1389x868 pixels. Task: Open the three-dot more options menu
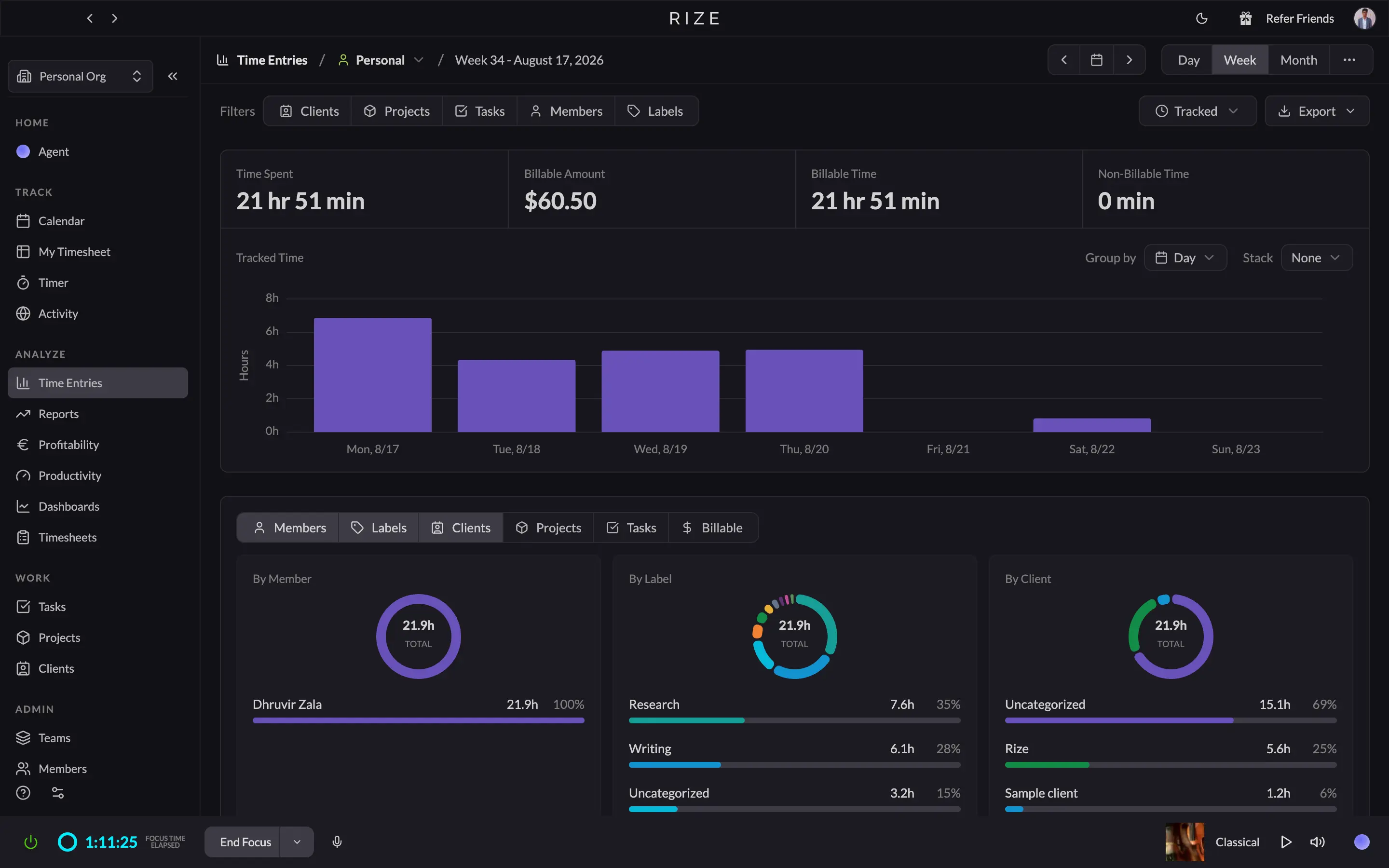tap(1349, 60)
